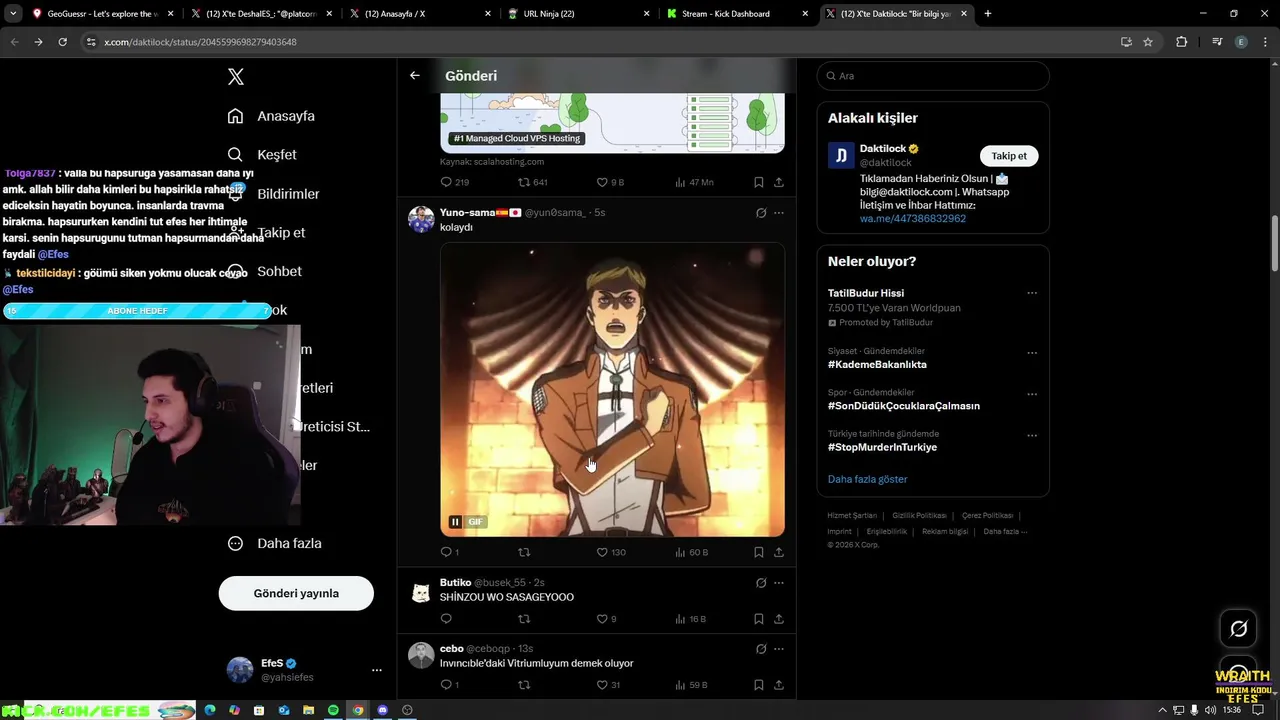
Task: Open #StopMurderInTurkiye trend
Action: [x=882, y=447]
